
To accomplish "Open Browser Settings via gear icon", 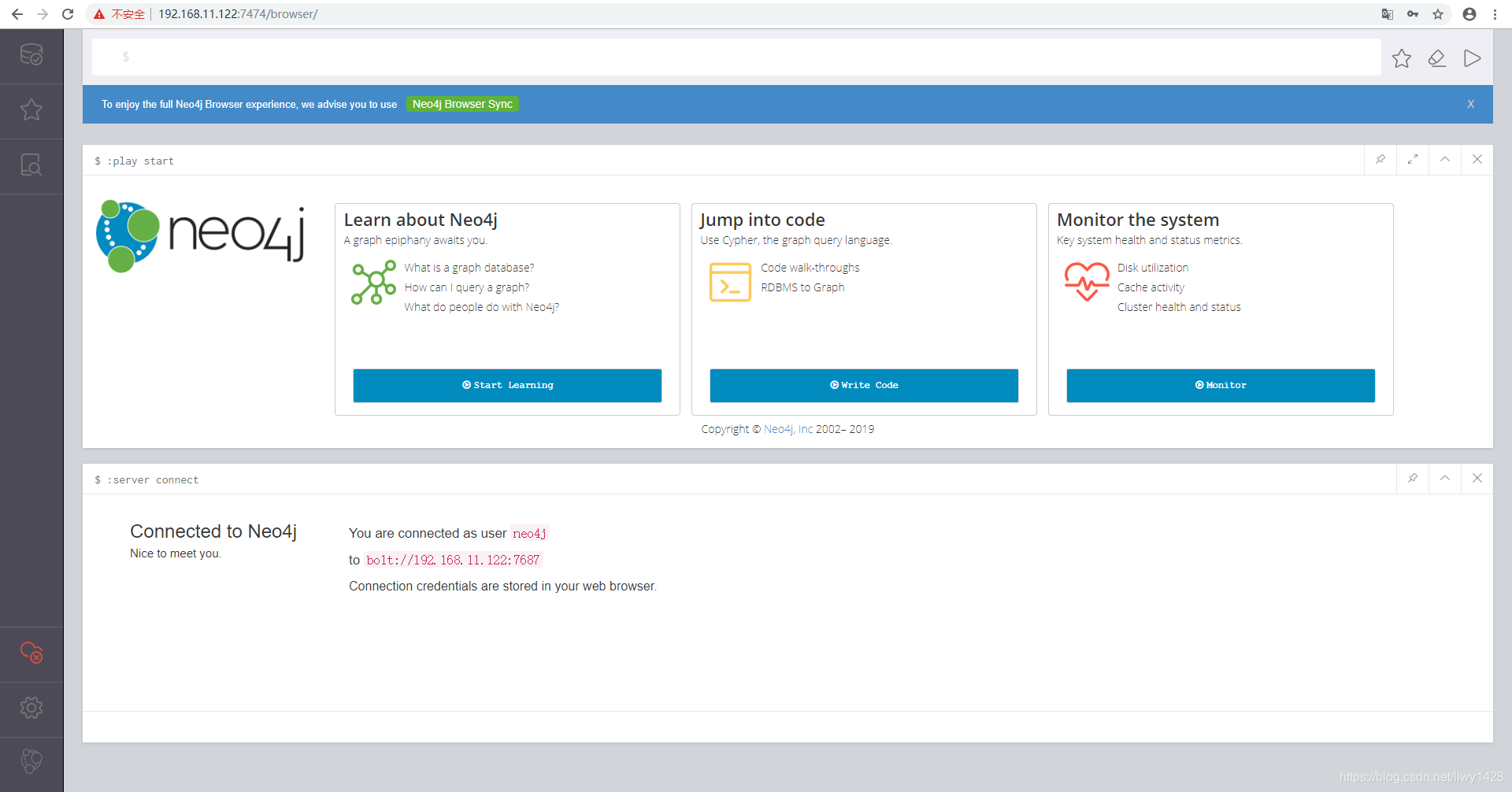I will (31, 707).
